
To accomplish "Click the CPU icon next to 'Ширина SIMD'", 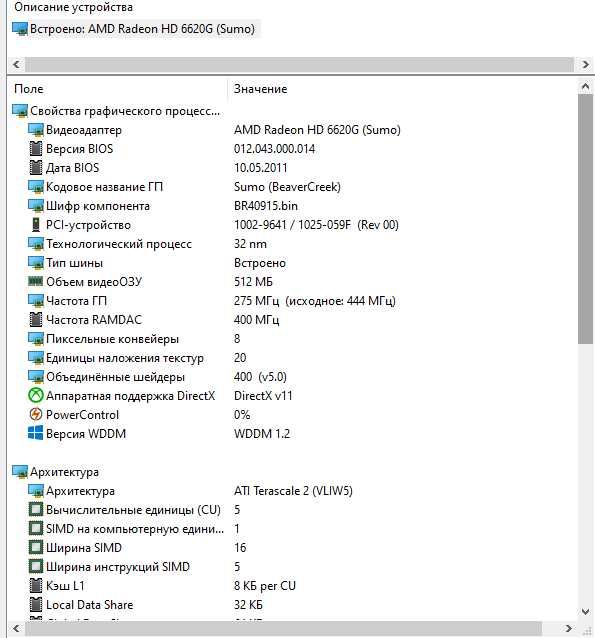I will [x=36, y=548].
